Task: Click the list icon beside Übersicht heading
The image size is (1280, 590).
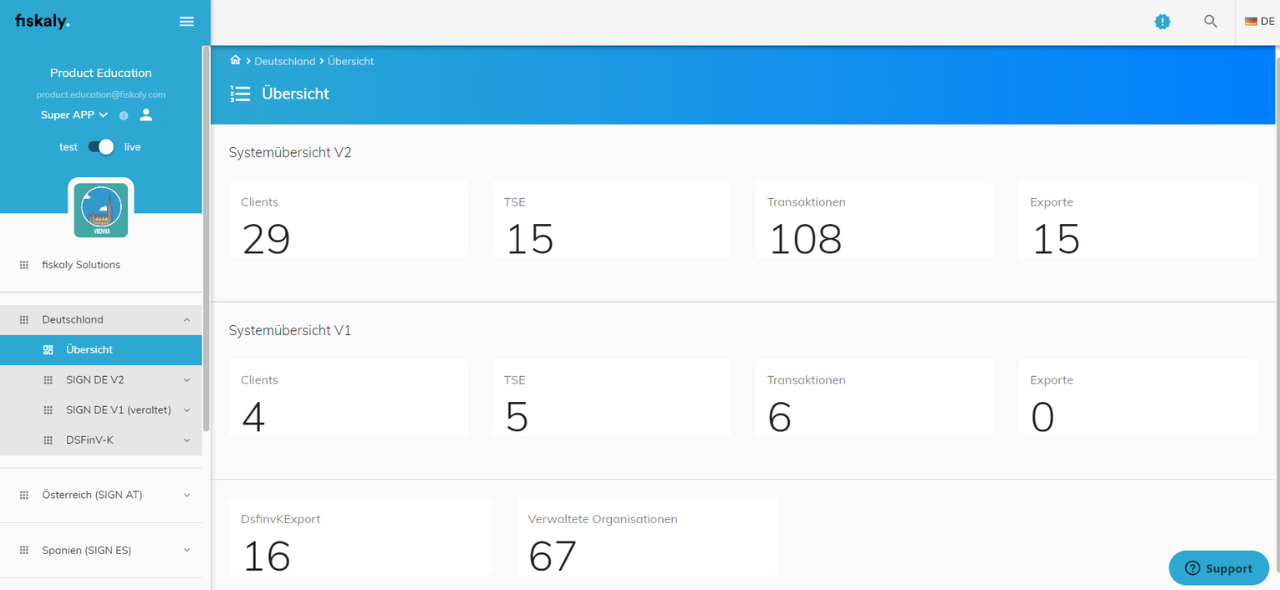Action: pos(240,94)
